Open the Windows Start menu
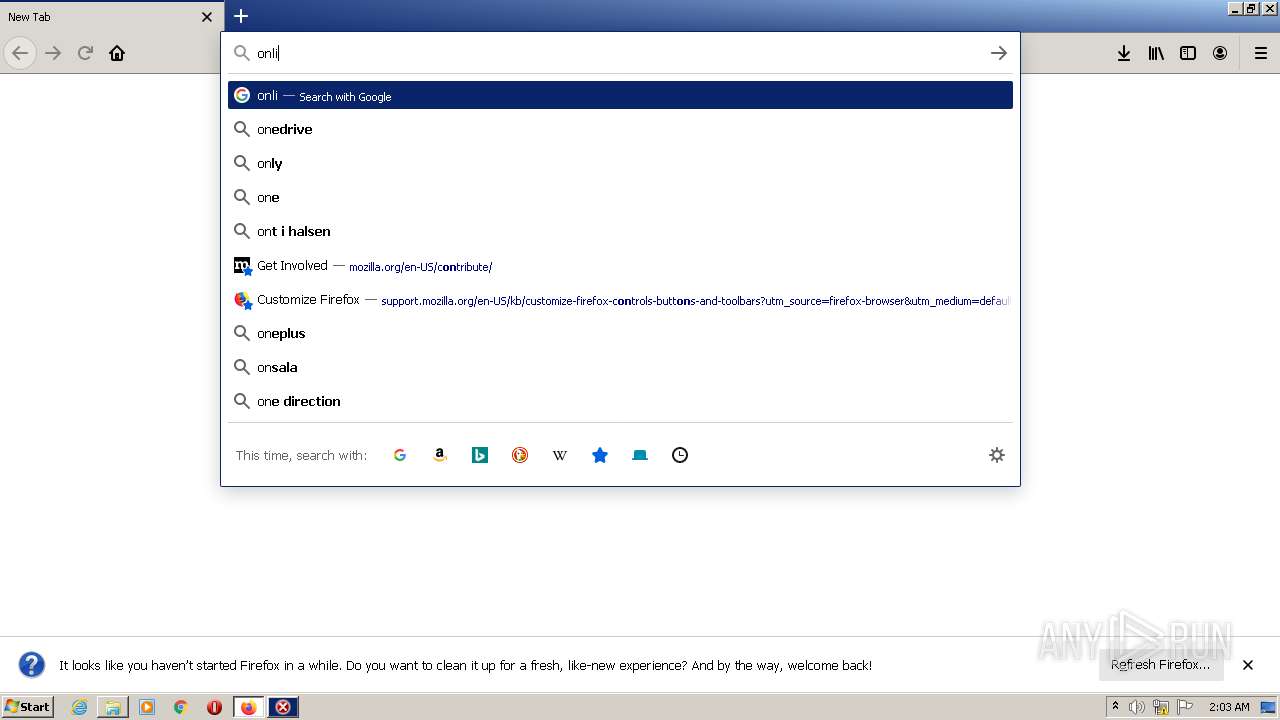 pyautogui.click(x=28, y=707)
